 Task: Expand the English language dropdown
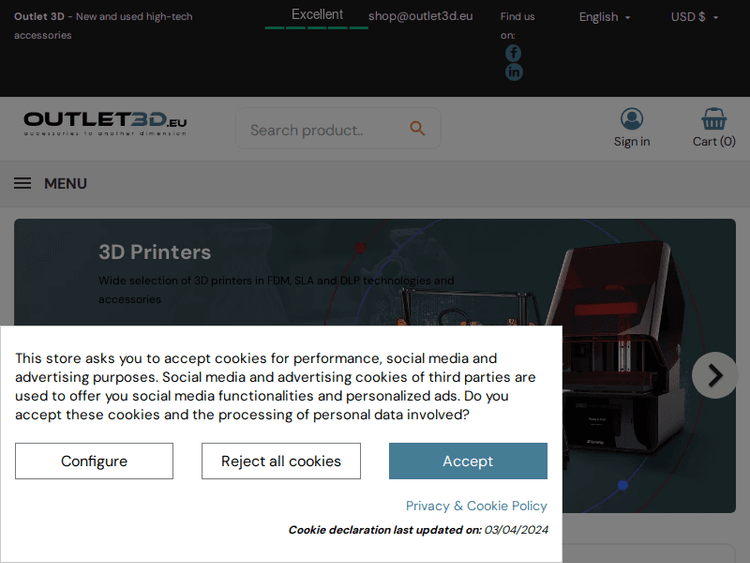(604, 17)
